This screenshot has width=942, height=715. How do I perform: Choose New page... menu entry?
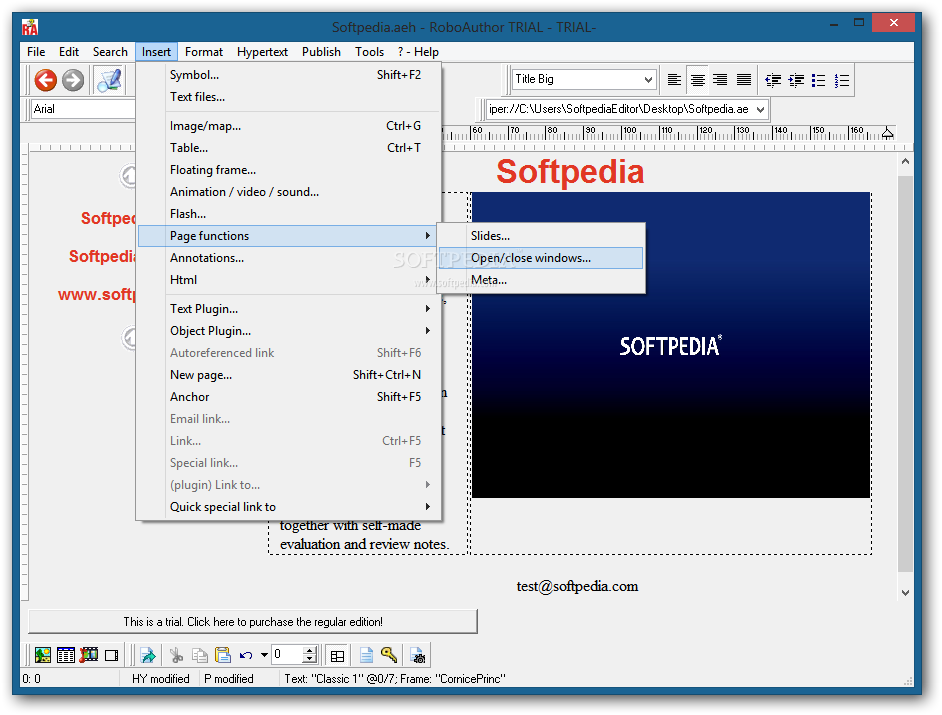coord(290,374)
